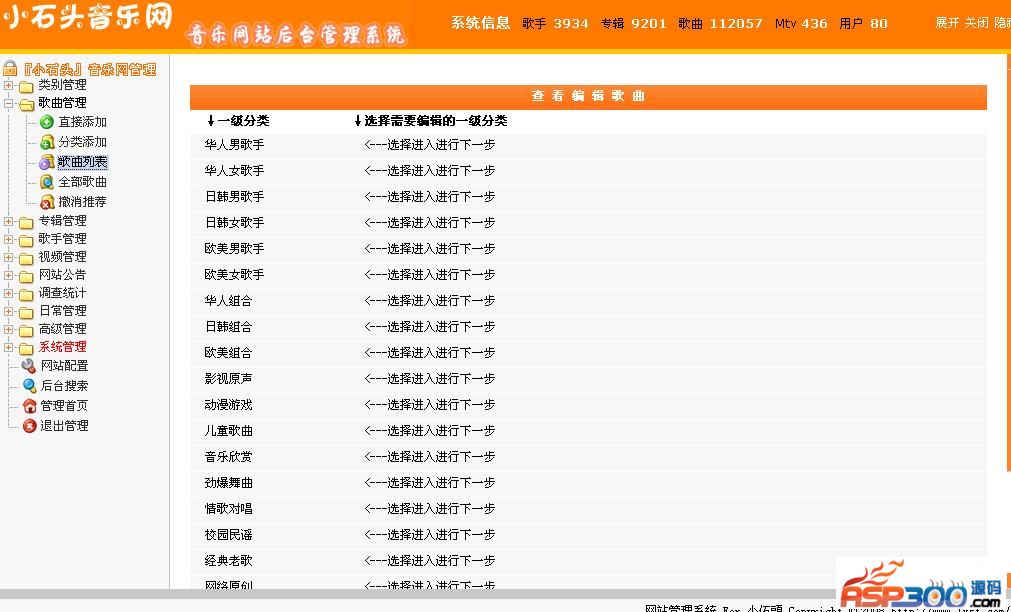The width and height of the screenshot is (1011, 612).
Task: Click the 日韩女歌手 category
Action: tap(234, 222)
